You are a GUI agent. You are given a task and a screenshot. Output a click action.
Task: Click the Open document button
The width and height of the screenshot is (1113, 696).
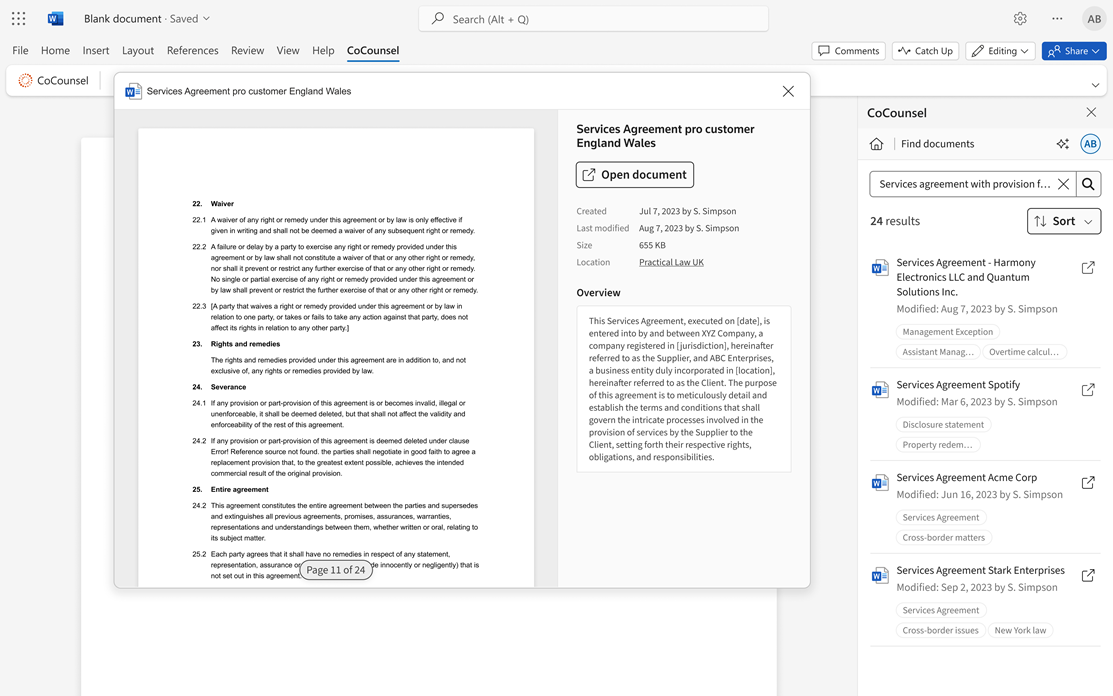634,175
